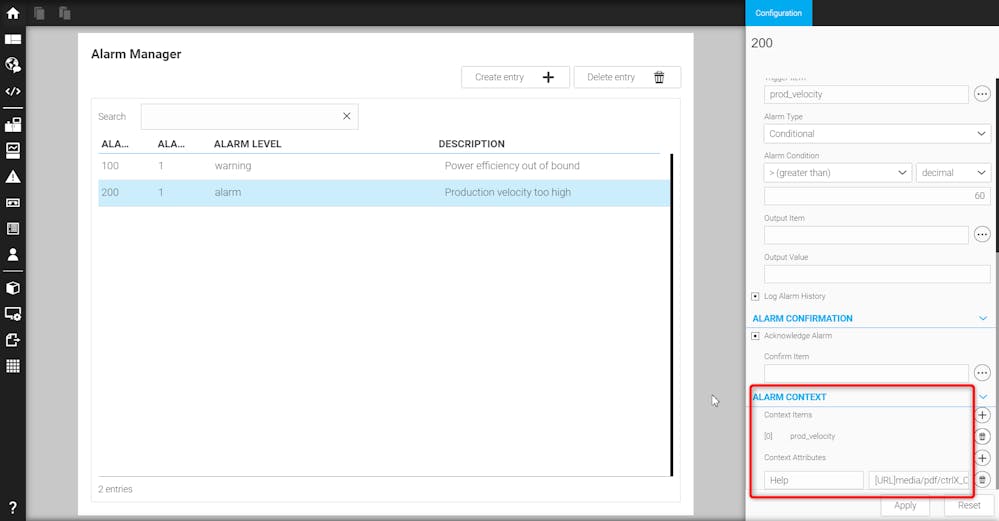Click the '2 entries' footer text
Image resolution: width=999 pixels, height=521 pixels.
[115, 489]
